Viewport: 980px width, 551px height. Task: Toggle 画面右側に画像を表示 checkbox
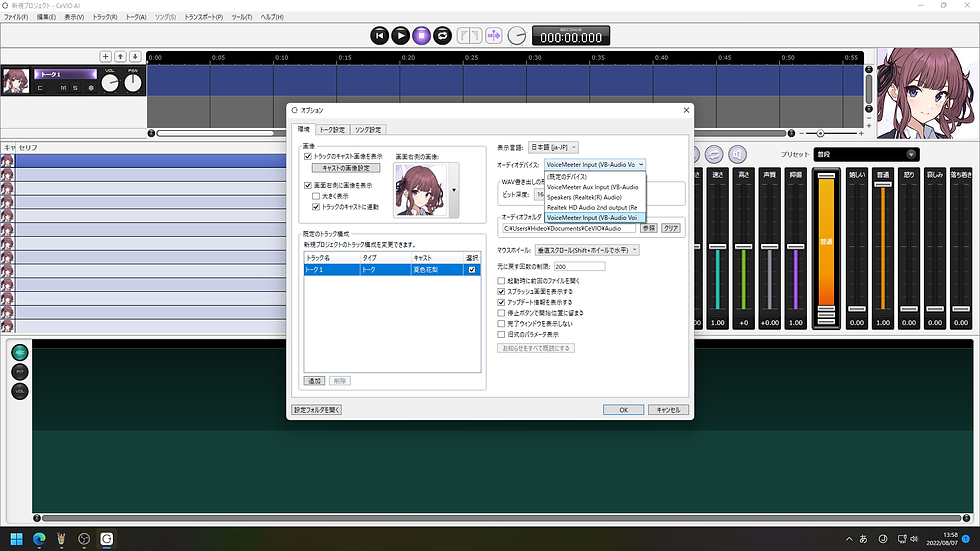[x=308, y=186]
